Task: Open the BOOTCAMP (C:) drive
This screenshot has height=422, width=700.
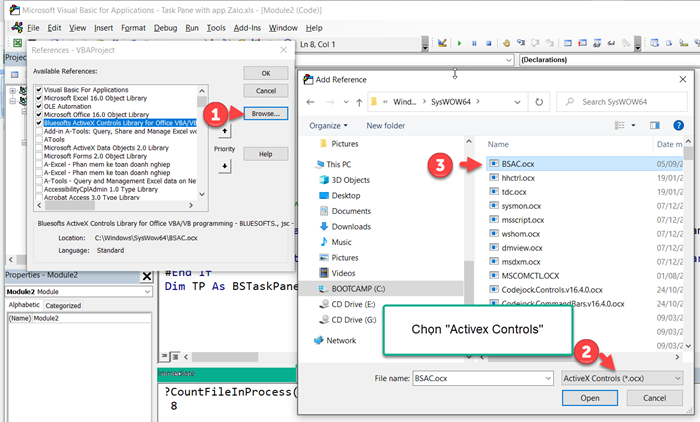Action: [x=358, y=288]
